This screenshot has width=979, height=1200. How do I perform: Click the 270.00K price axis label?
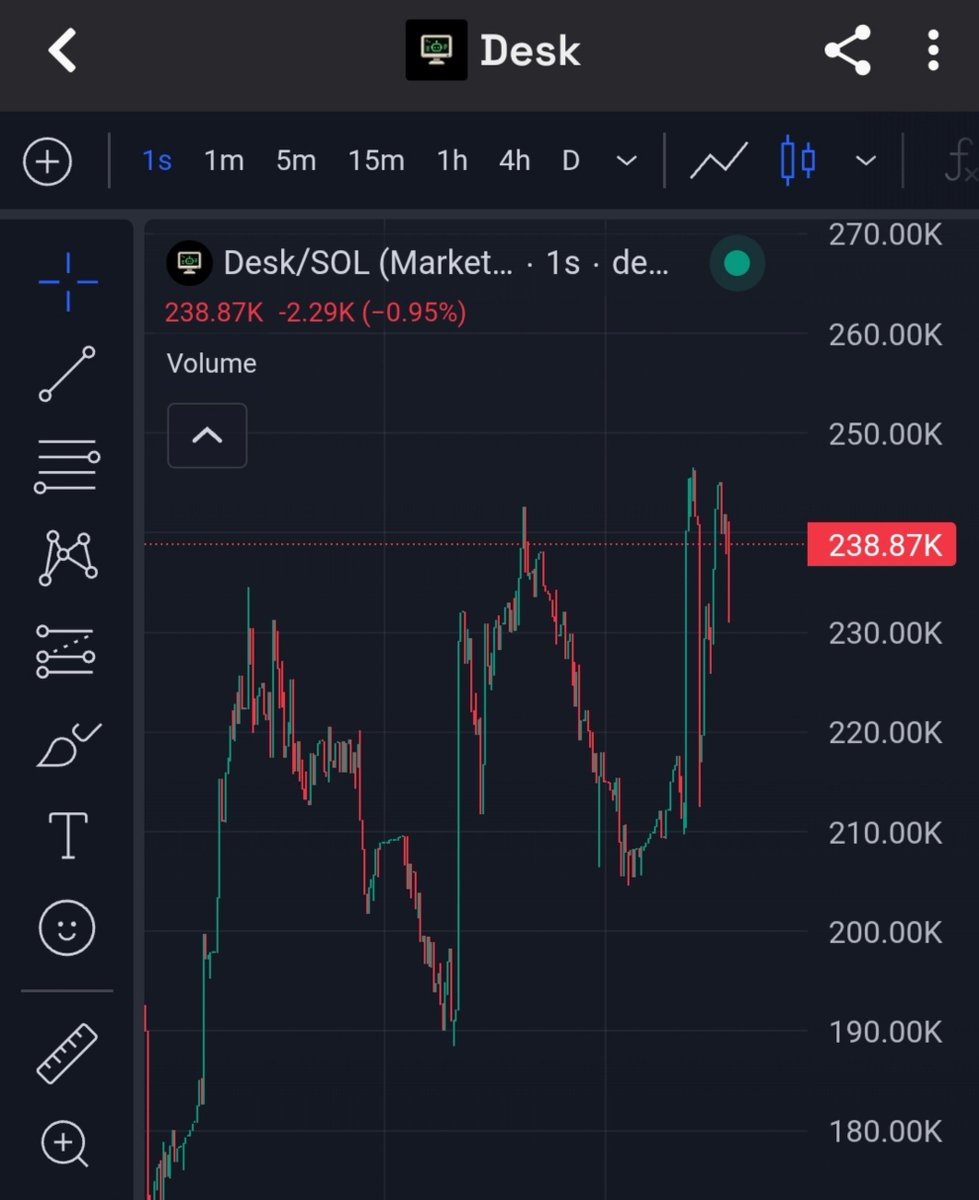click(886, 234)
